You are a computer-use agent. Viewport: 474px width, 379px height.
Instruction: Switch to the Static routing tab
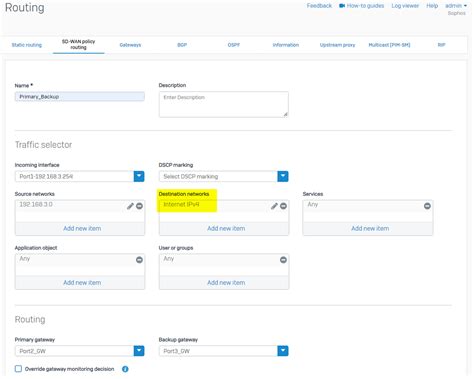pos(27,45)
